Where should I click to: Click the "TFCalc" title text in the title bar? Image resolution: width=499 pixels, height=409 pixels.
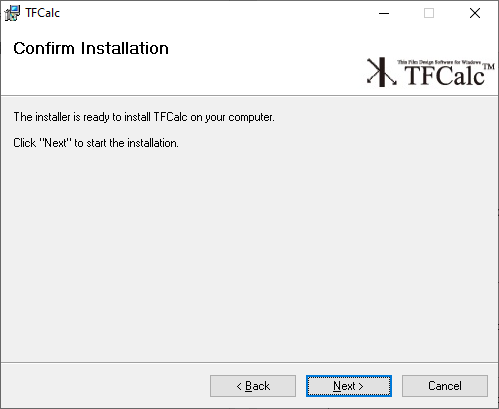point(43,13)
